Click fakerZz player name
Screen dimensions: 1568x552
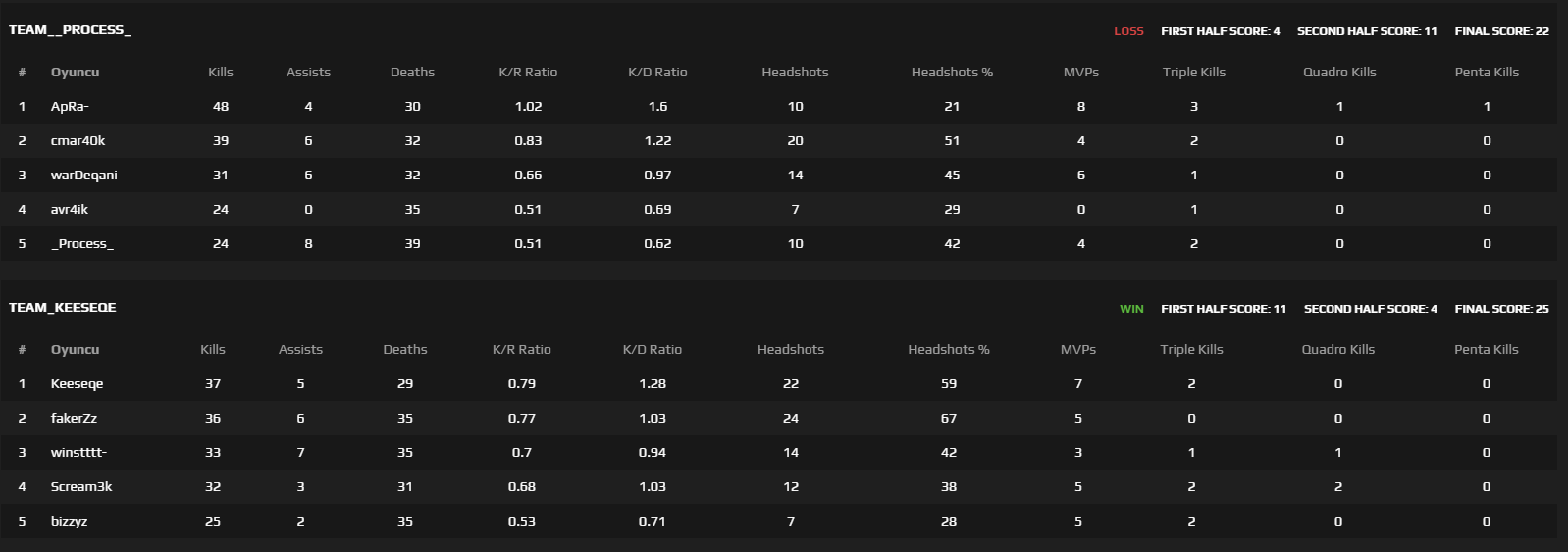click(x=74, y=418)
